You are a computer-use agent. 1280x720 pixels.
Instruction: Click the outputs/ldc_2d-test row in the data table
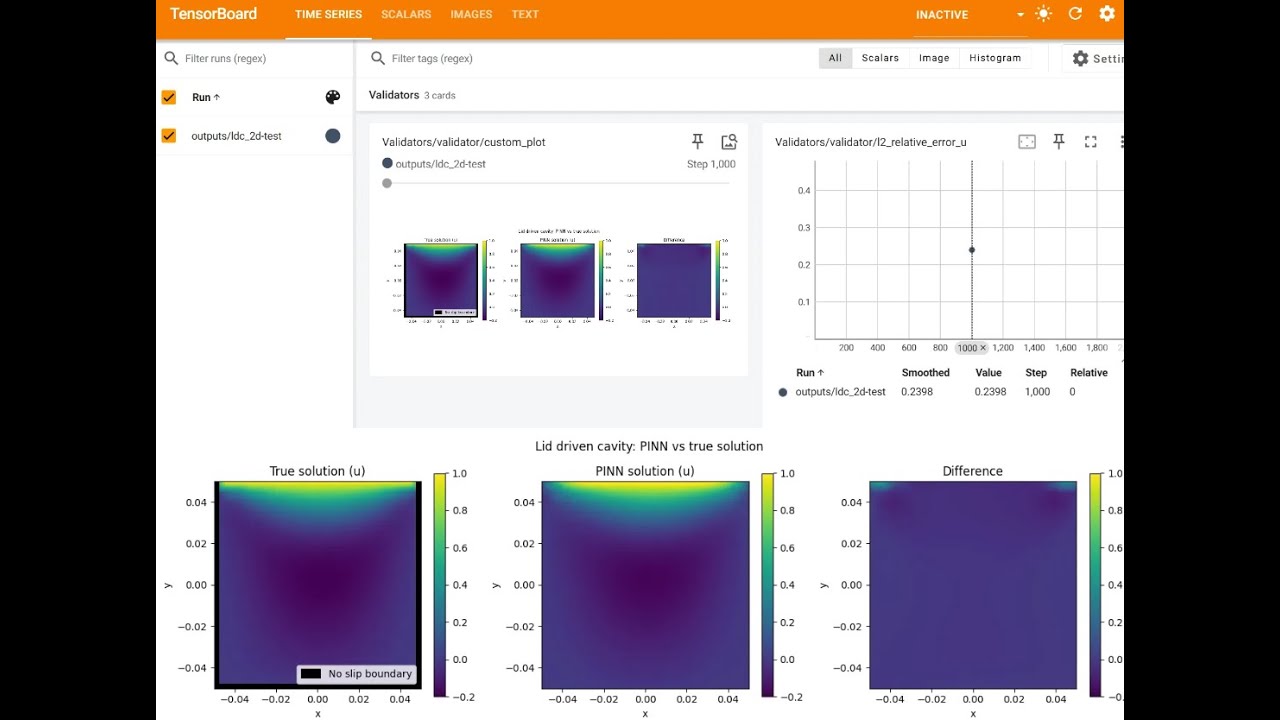point(947,392)
